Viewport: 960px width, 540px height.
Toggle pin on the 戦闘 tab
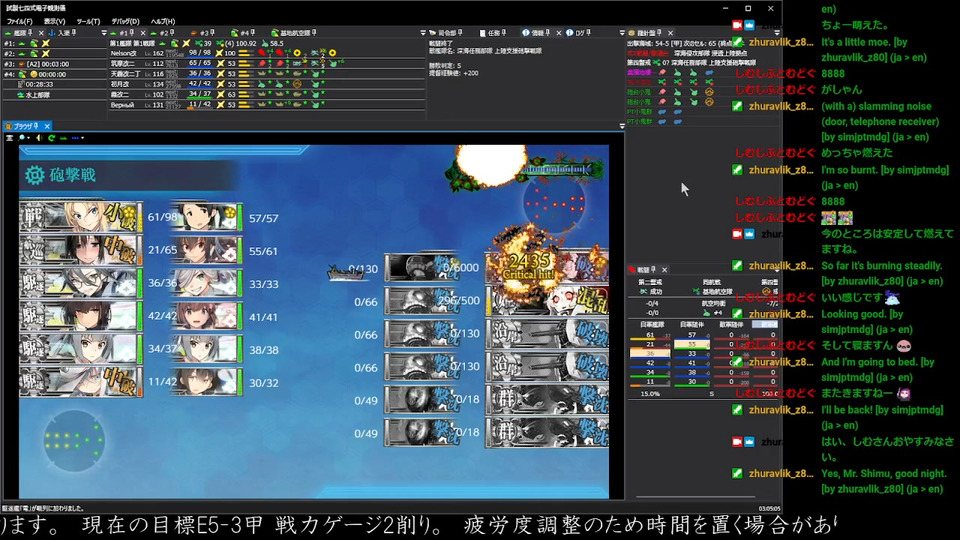click(x=653, y=269)
